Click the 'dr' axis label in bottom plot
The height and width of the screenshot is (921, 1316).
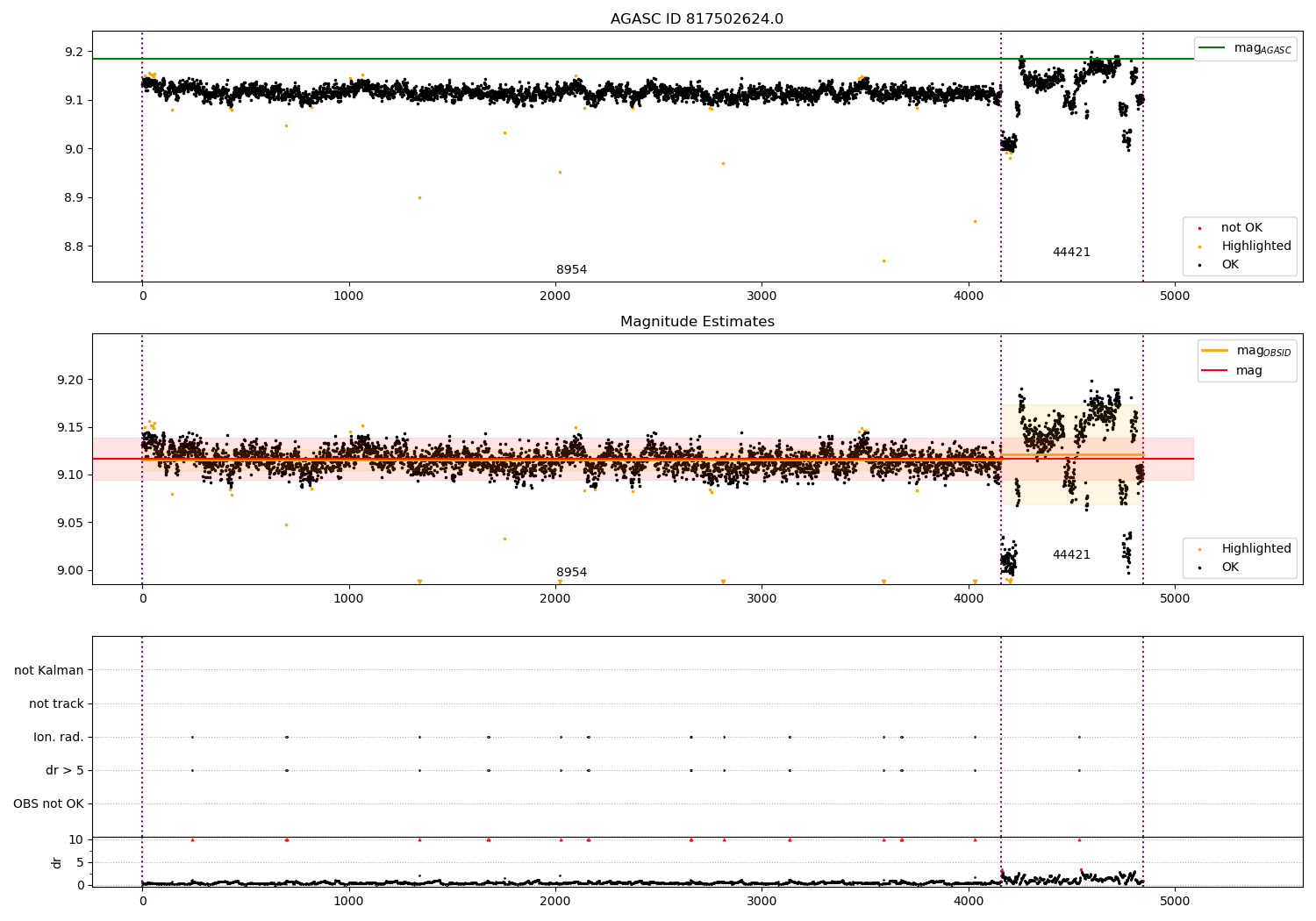click(57, 863)
